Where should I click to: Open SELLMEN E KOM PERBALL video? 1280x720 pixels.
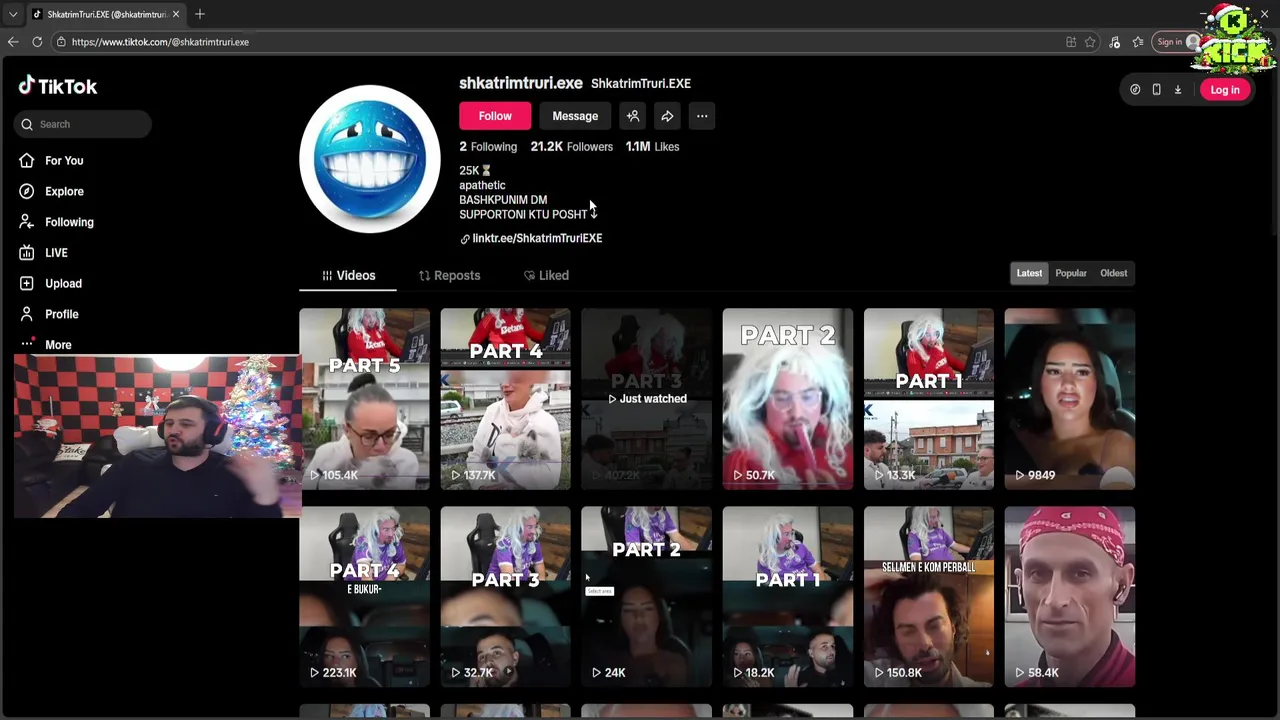click(x=928, y=597)
